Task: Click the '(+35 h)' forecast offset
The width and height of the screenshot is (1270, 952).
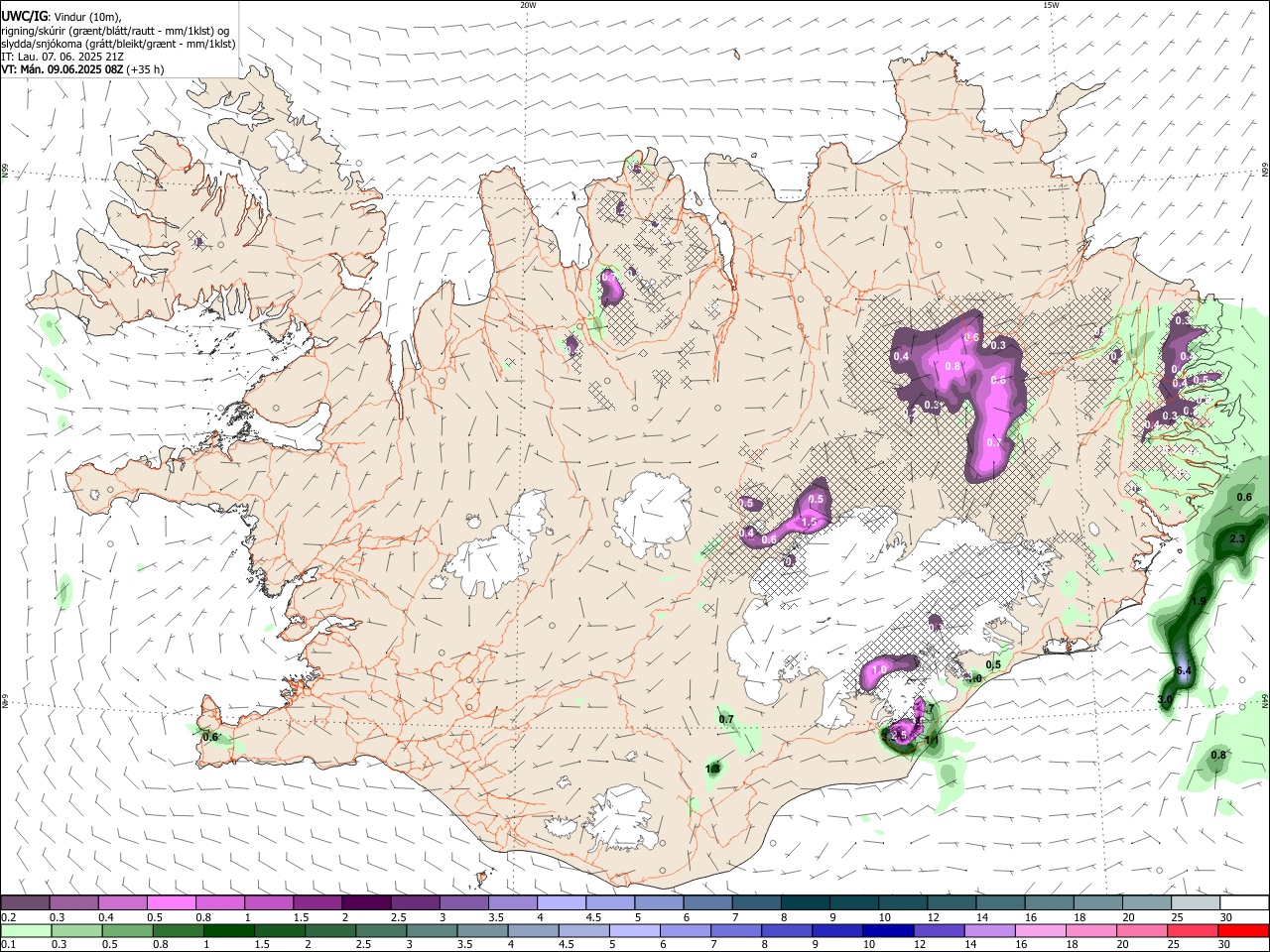Action: pos(145,69)
